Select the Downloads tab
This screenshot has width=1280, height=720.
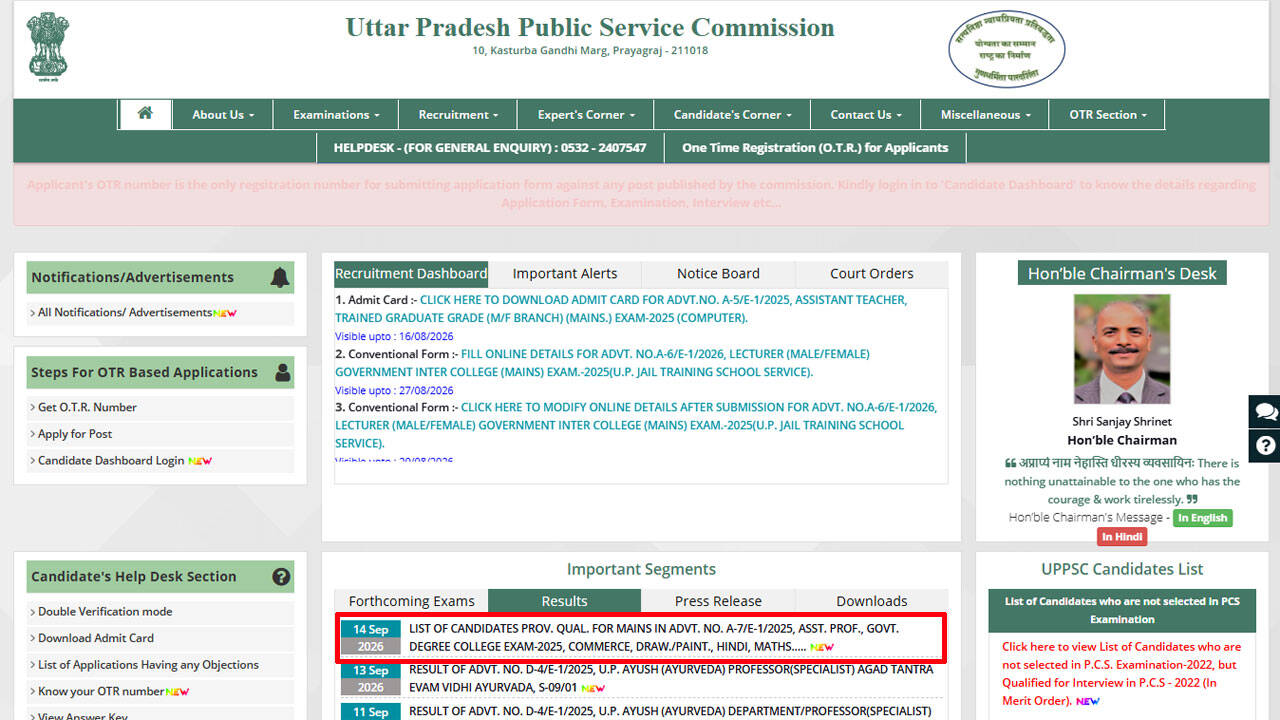coord(872,601)
